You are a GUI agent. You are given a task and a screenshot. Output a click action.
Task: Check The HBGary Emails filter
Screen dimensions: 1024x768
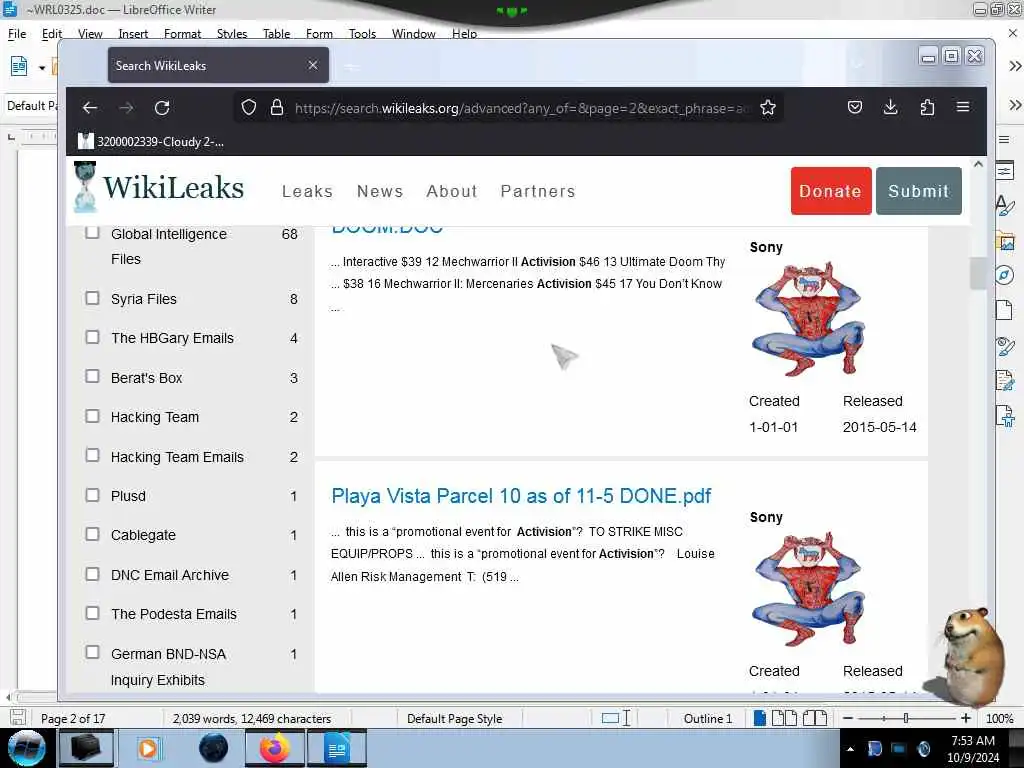point(92,337)
